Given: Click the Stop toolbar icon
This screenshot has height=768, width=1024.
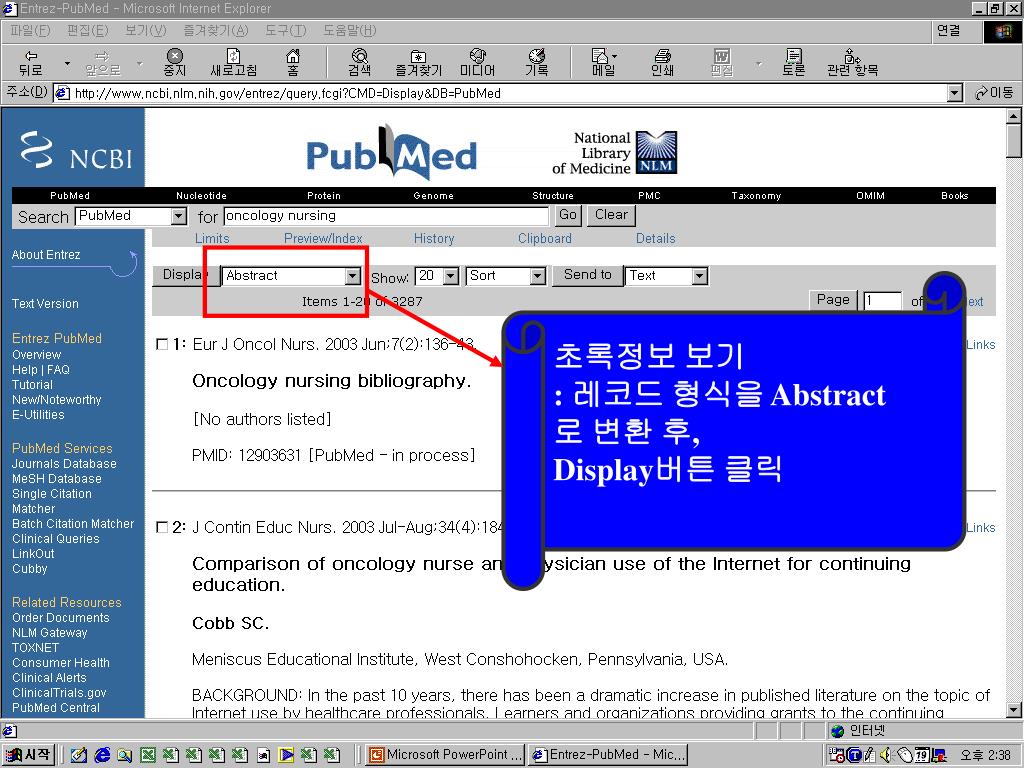Looking at the screenshot, I should coord(174,63).
